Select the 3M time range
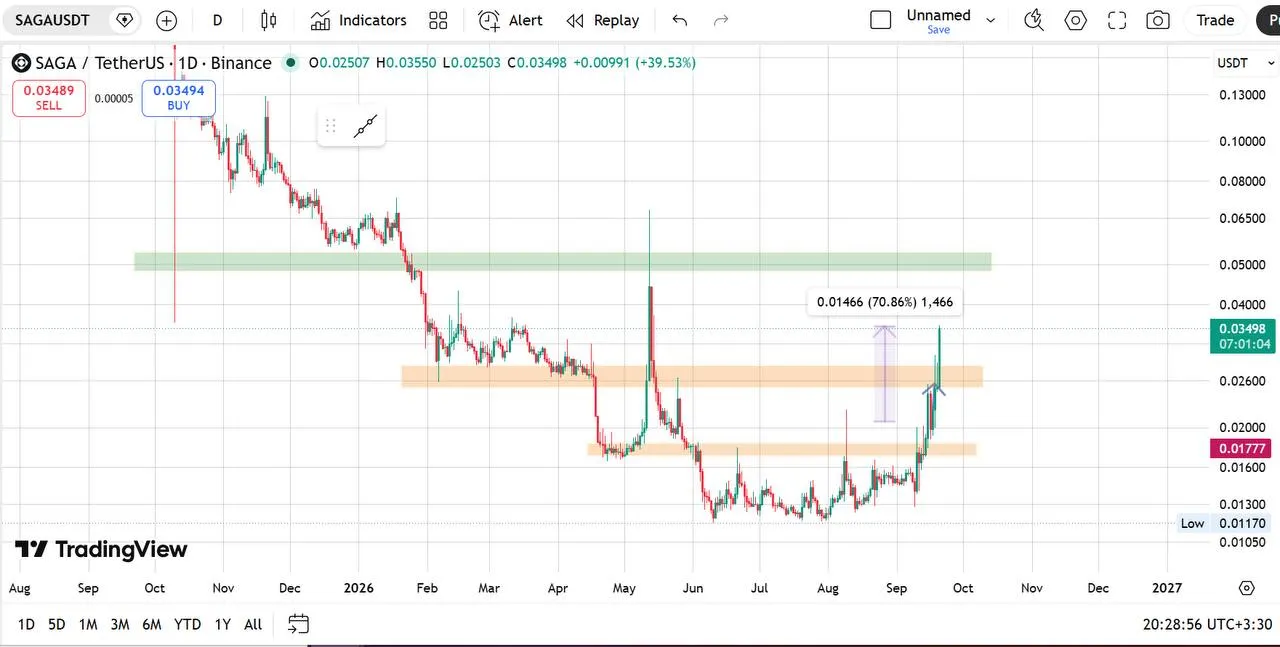This screenshot has height=647, width=1280. tap(119, 624)
